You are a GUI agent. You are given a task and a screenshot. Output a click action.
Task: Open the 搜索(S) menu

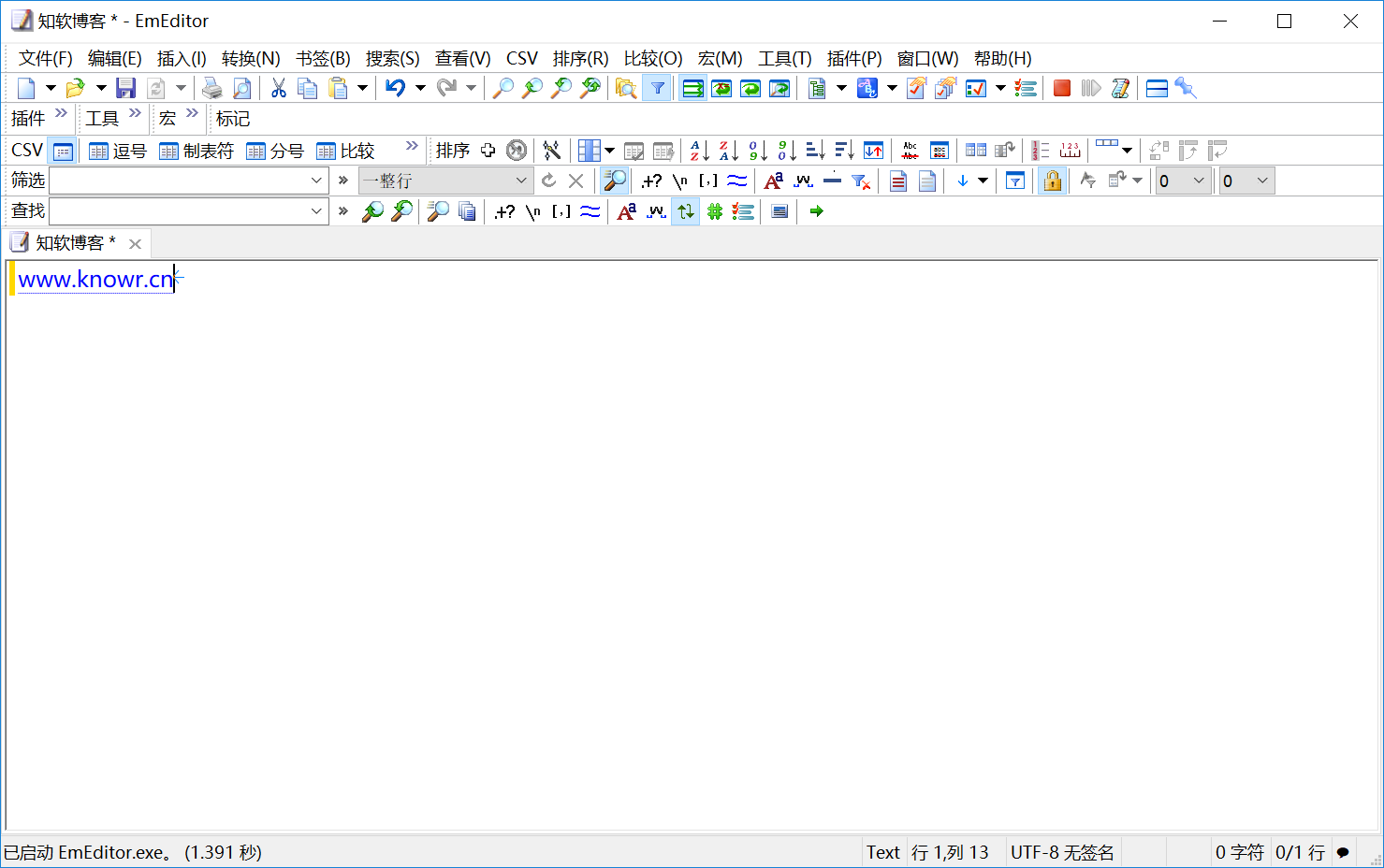click(392, 58)
